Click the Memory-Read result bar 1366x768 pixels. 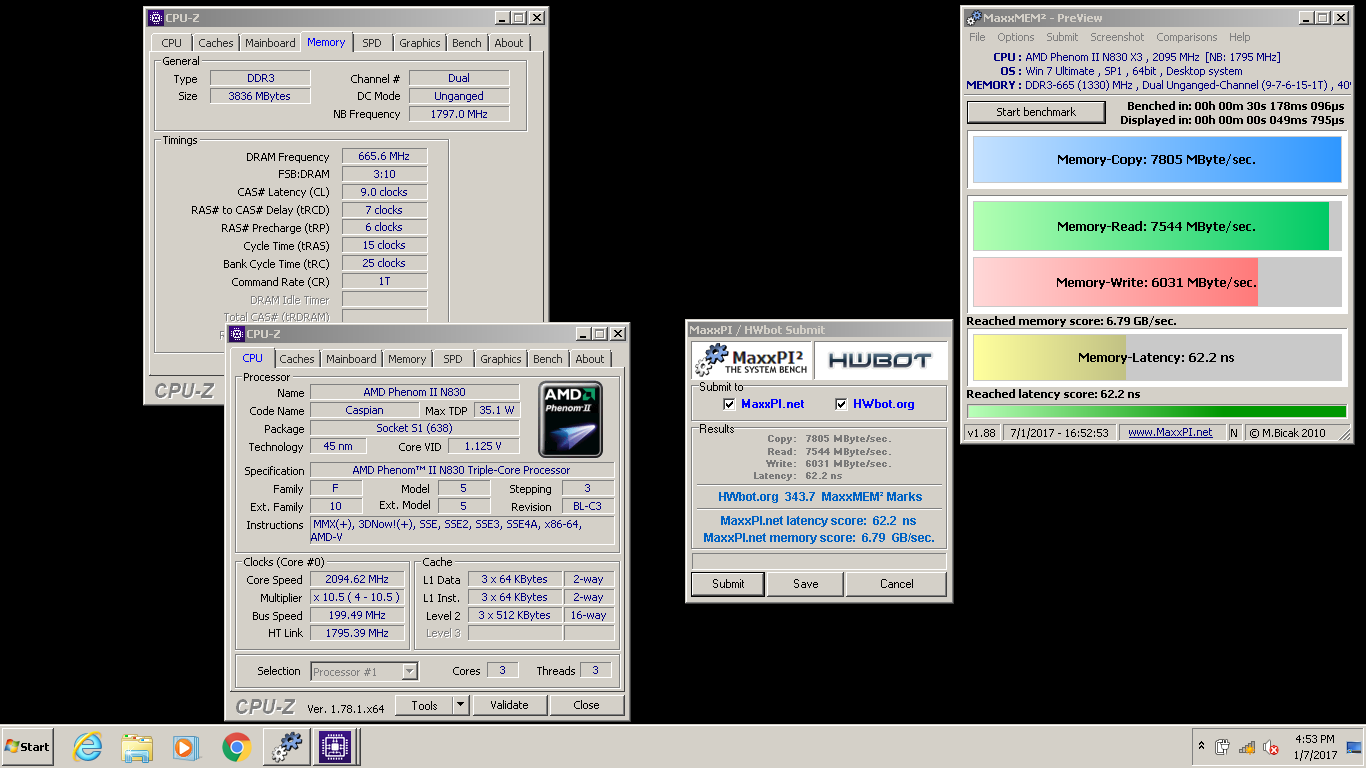point(1157,227)
